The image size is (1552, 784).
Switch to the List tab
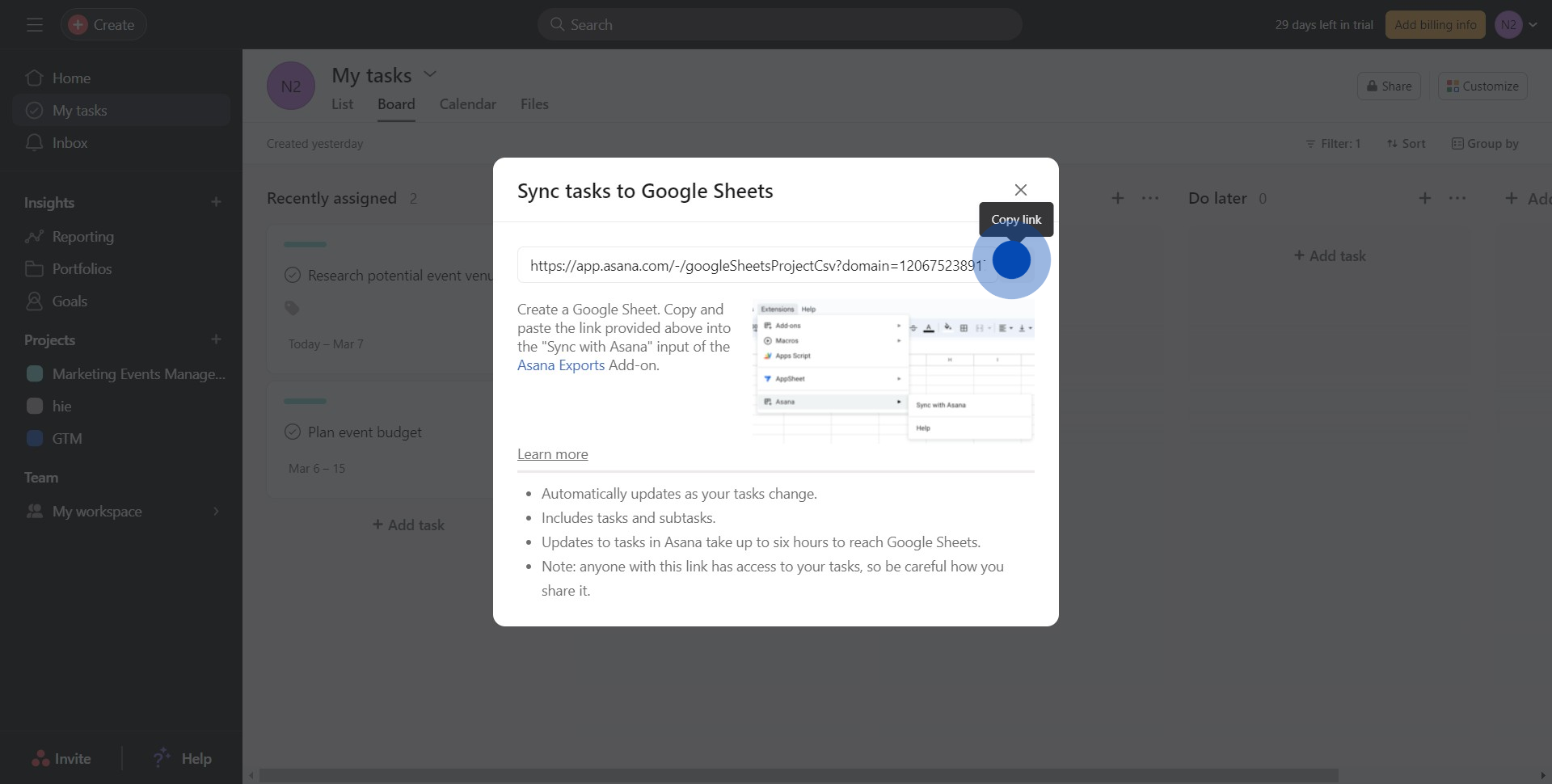coord(342,104)
